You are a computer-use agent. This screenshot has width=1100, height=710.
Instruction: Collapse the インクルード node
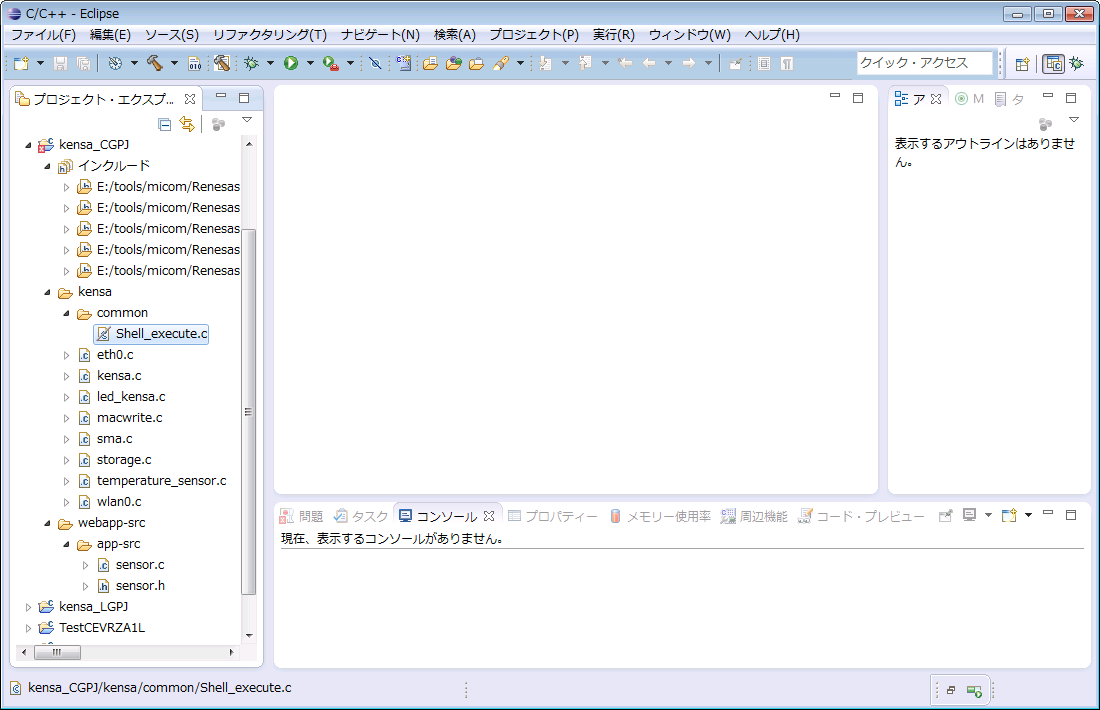click(48, 166)
